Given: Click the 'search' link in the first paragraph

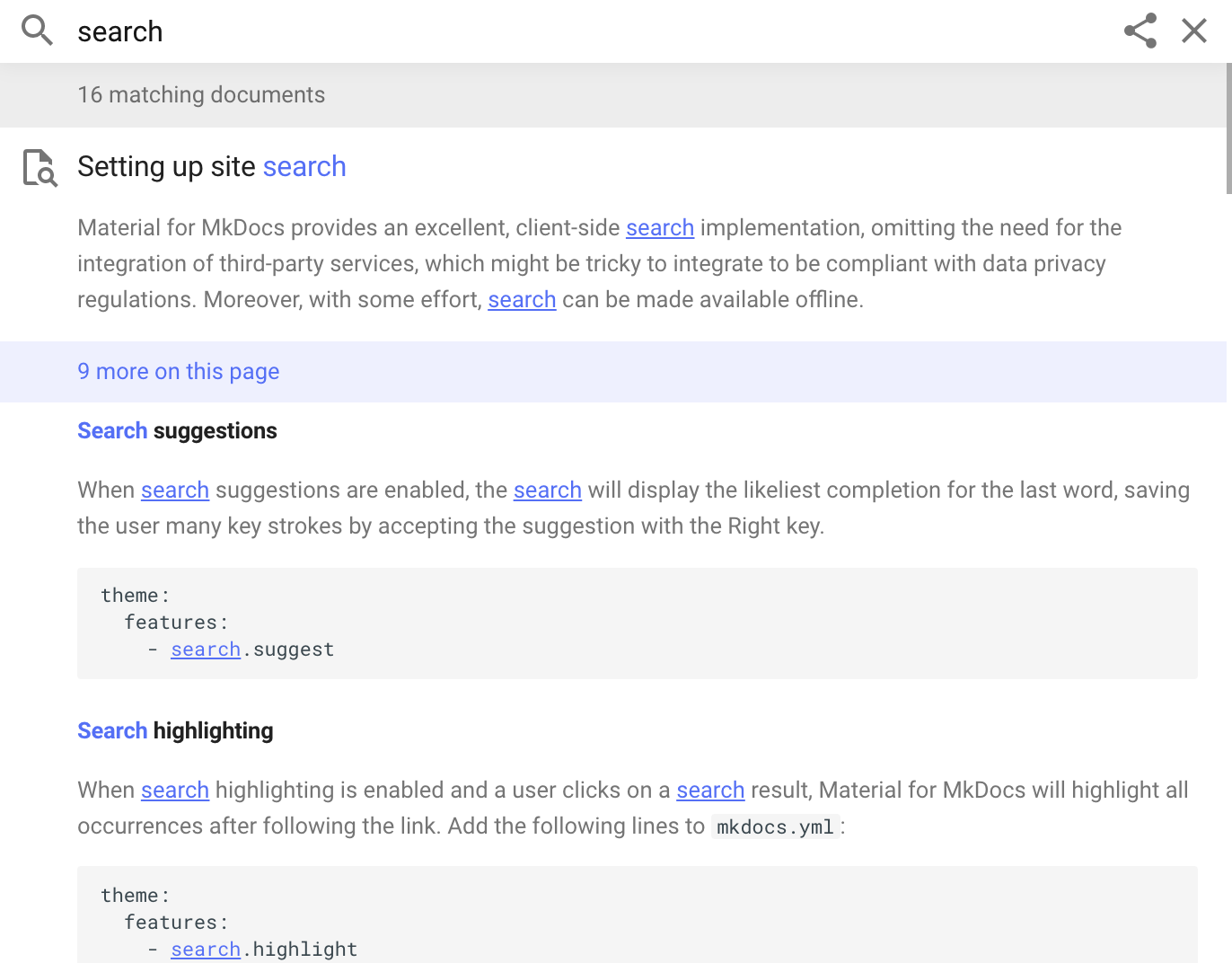Looking at the screenshot, I should tap(659, 227).
